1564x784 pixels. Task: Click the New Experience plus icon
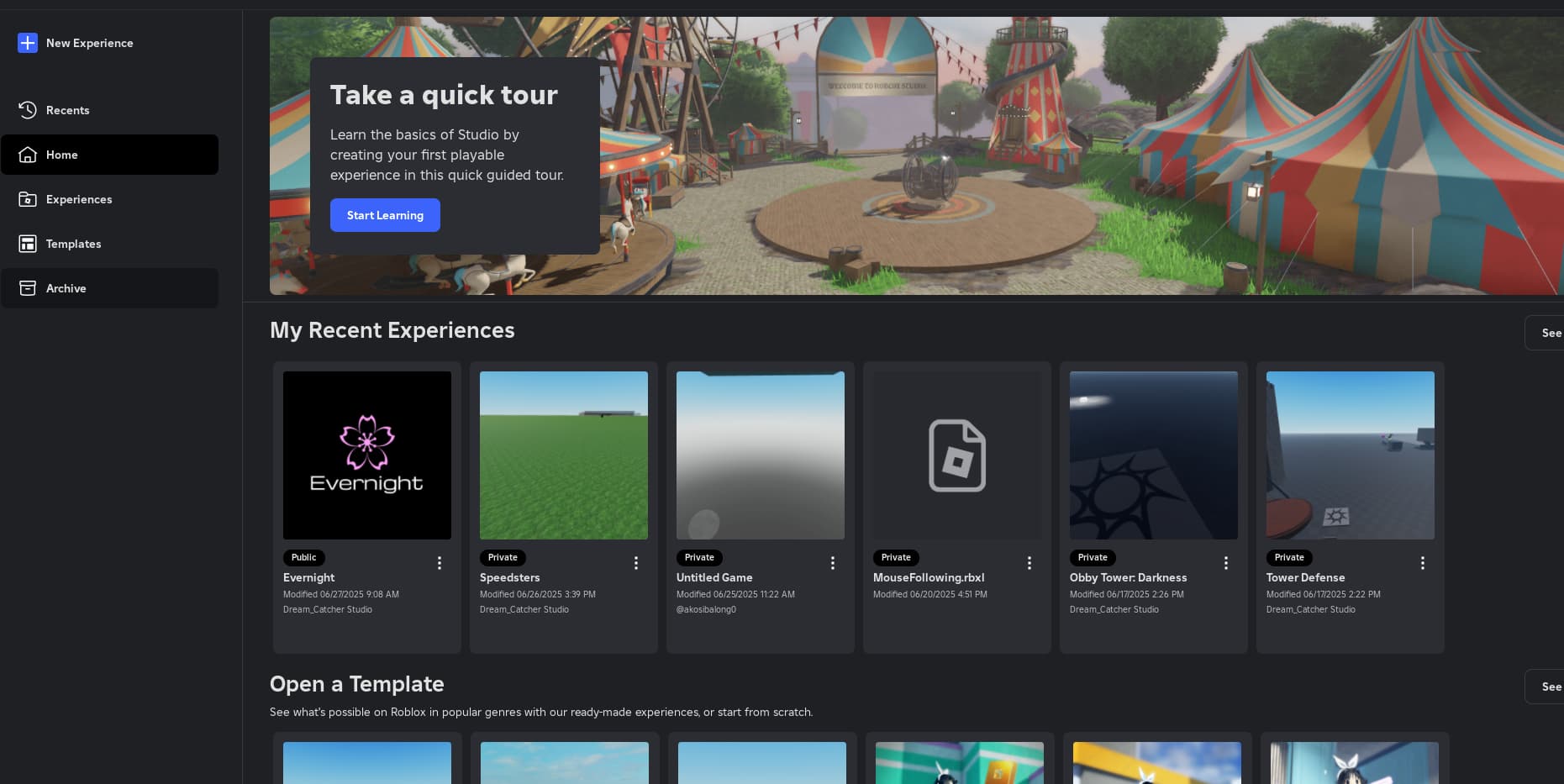(x=28, y=43)
